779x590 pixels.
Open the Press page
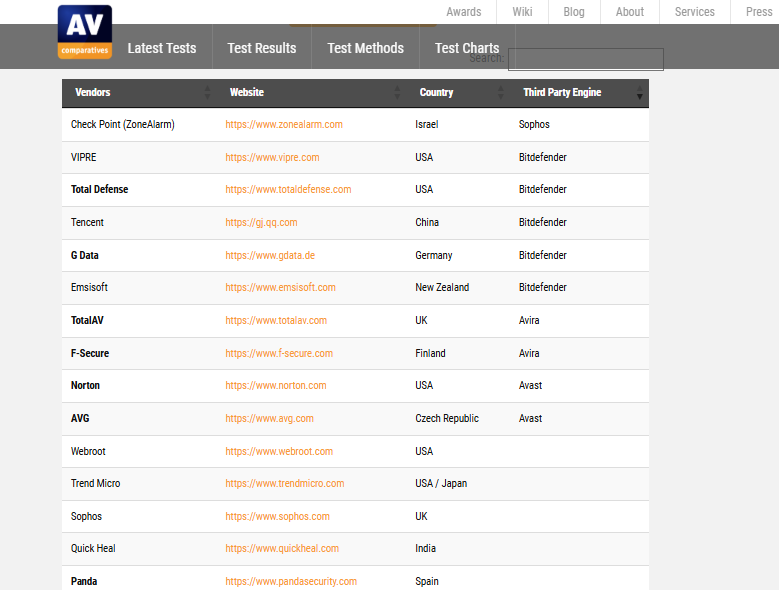759,12
